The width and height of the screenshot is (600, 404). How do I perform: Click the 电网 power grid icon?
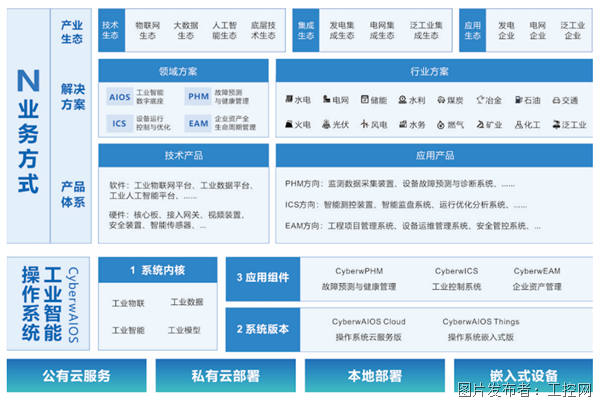(326, 99)
